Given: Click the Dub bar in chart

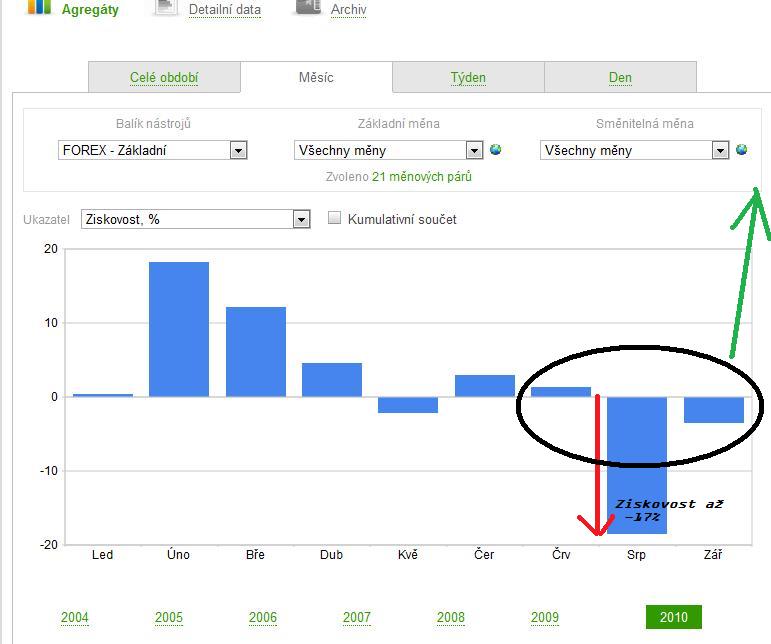Looking at the screenshot, I should pos(332,380).
